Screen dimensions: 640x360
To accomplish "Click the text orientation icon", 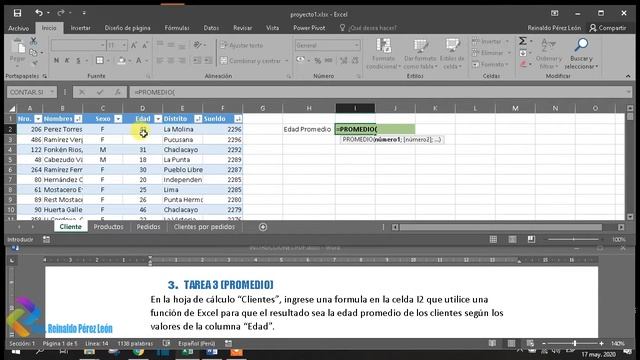I will click(x=198, y=45).
